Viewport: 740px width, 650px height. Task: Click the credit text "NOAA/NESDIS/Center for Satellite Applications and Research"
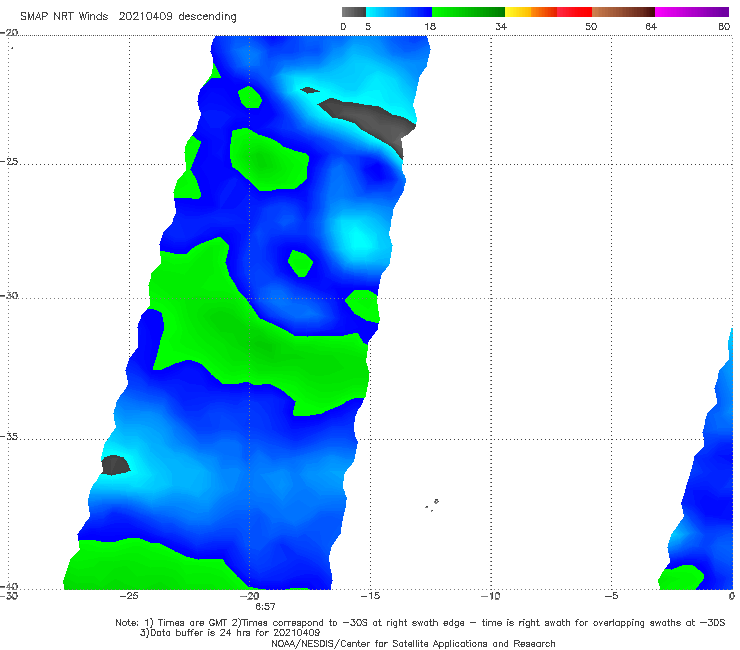413,644
